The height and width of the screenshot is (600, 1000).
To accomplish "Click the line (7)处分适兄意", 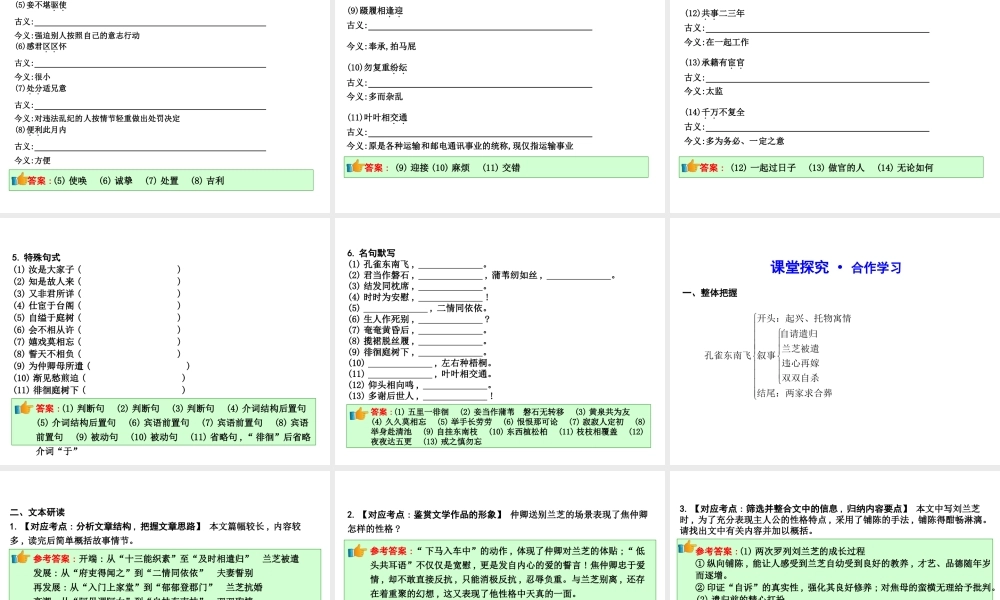I will pyautogui.click(x=41, y=89).
